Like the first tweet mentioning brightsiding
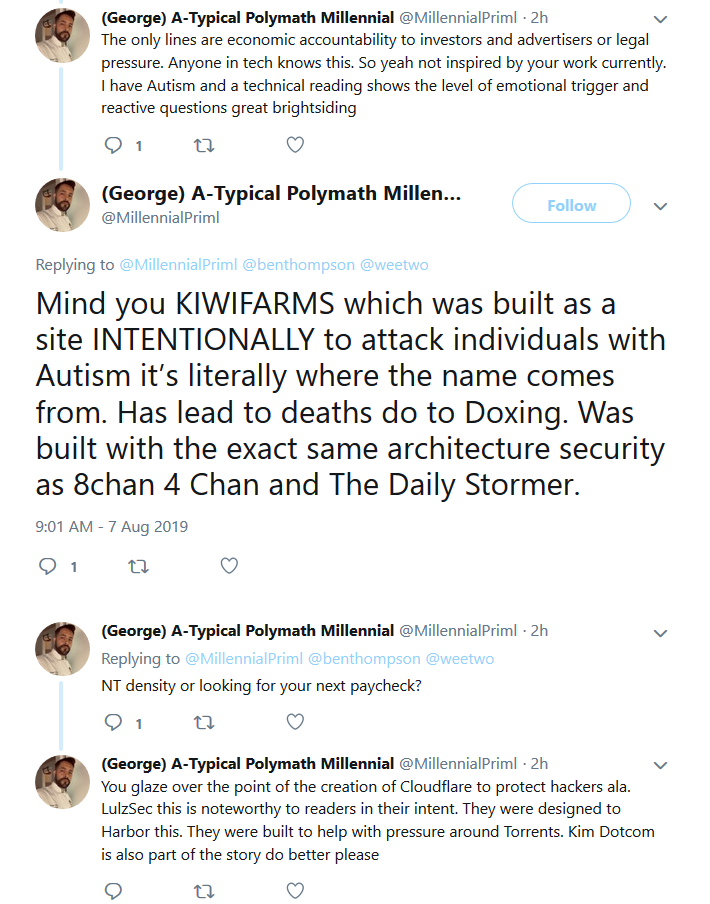 295,145
